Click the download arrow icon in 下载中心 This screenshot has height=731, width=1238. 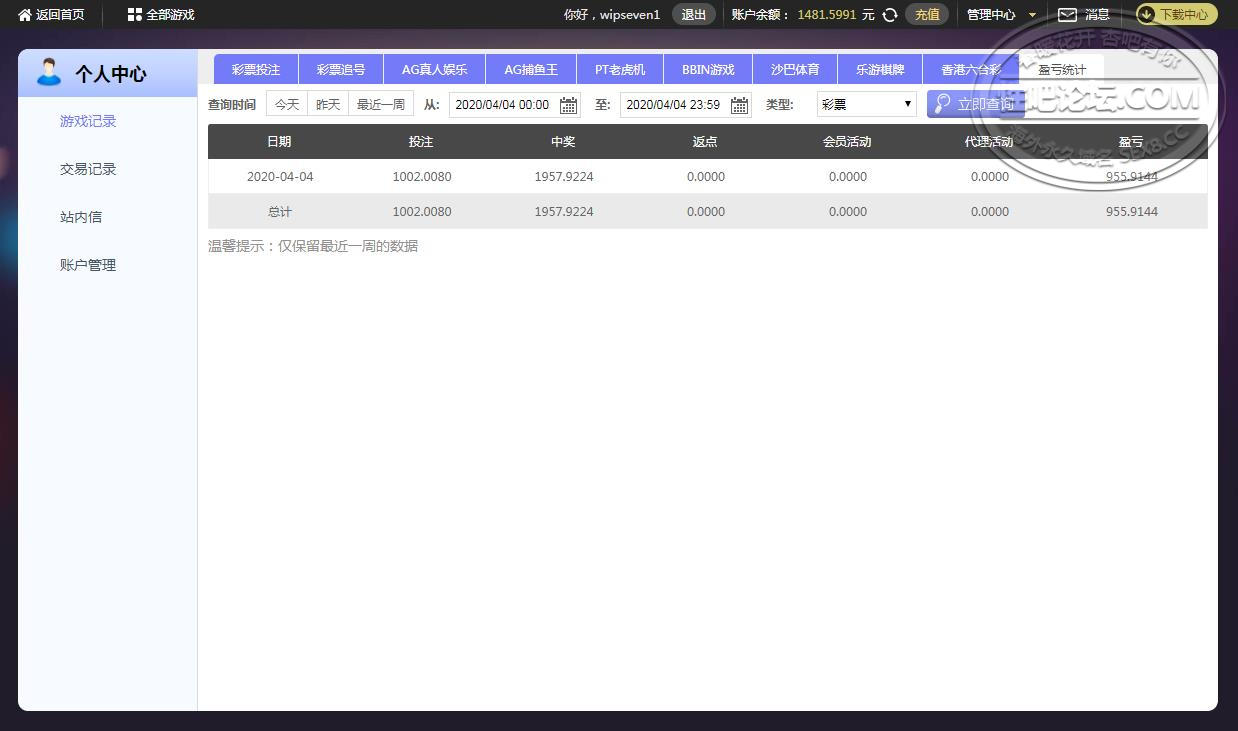(x=1148, y=15)
